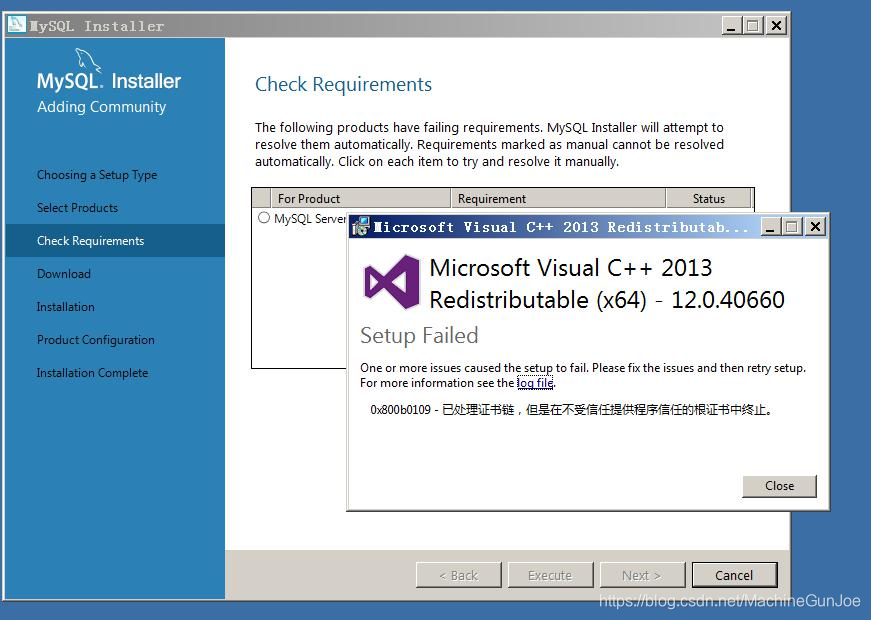
Task: Select Choosing a Setup Type step
Action: tap(97, 175)
